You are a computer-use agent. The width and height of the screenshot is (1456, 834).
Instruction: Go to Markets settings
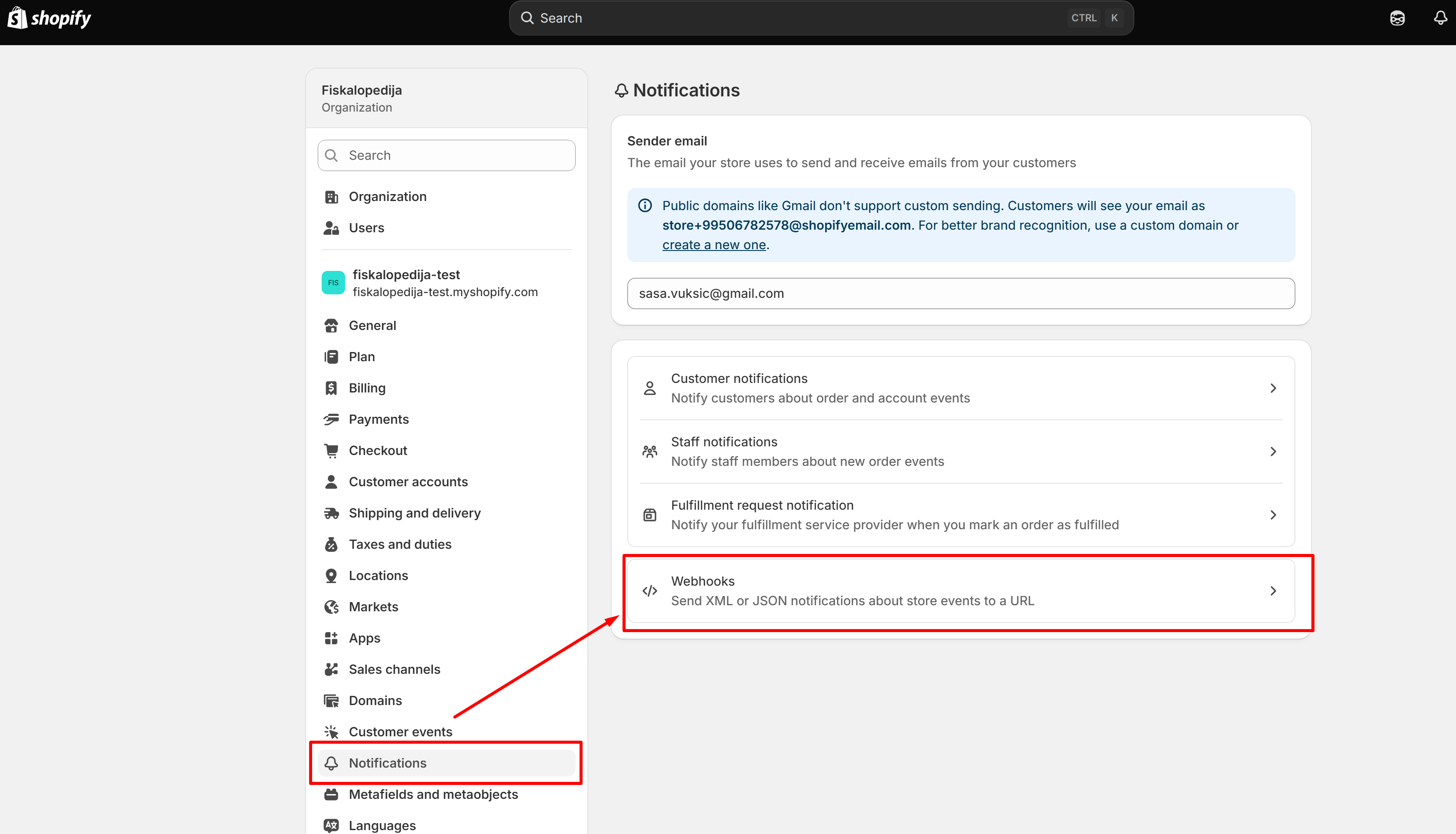(446, 607)
